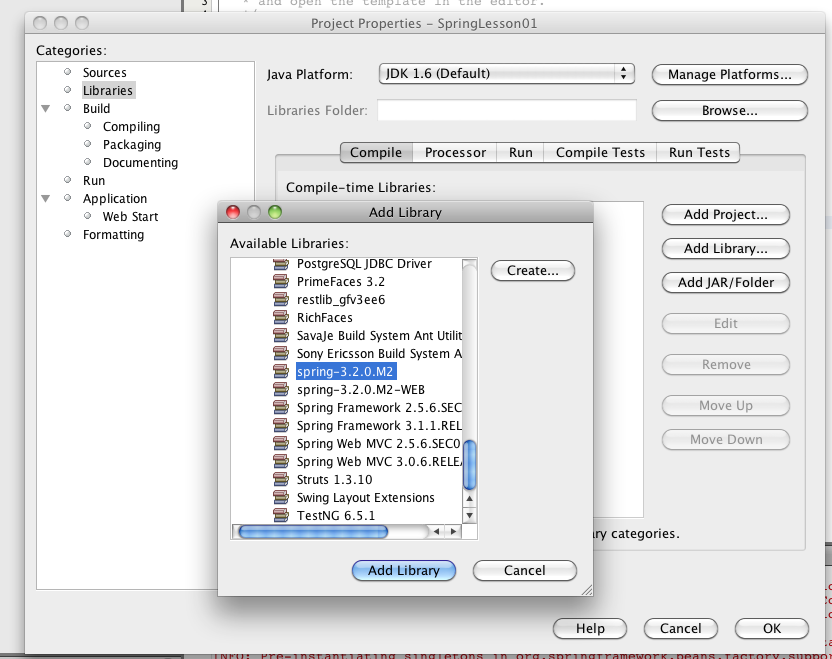Click the Spring Web MVC 3.0.6.RELE library icon
The height and width of the screenshot is (659, 832).
(281, 462)
